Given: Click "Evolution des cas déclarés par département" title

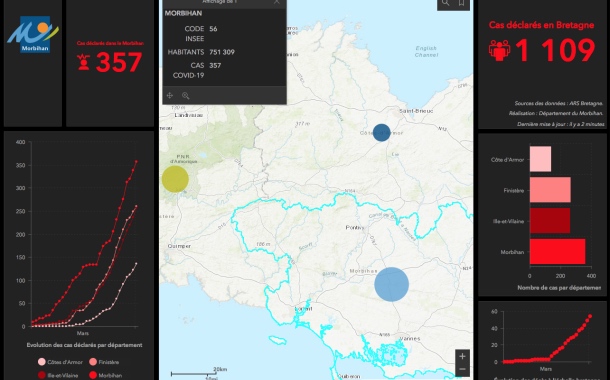Looking at the screenshot, I should pos(84,345).
